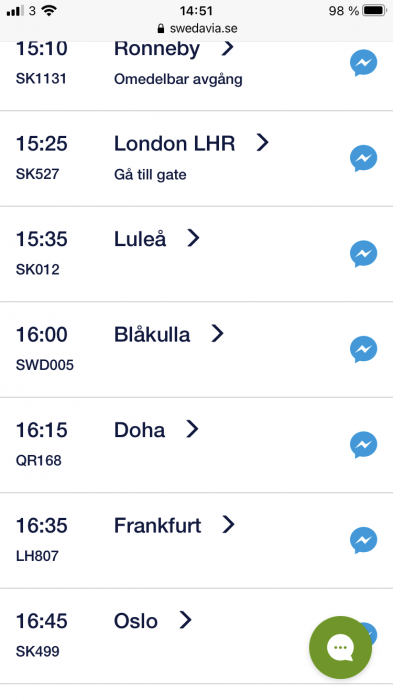The width and height of the screenshot is (393, 700).
Task: Expand the Oslo flight chevron
Action: click(185, 620)
